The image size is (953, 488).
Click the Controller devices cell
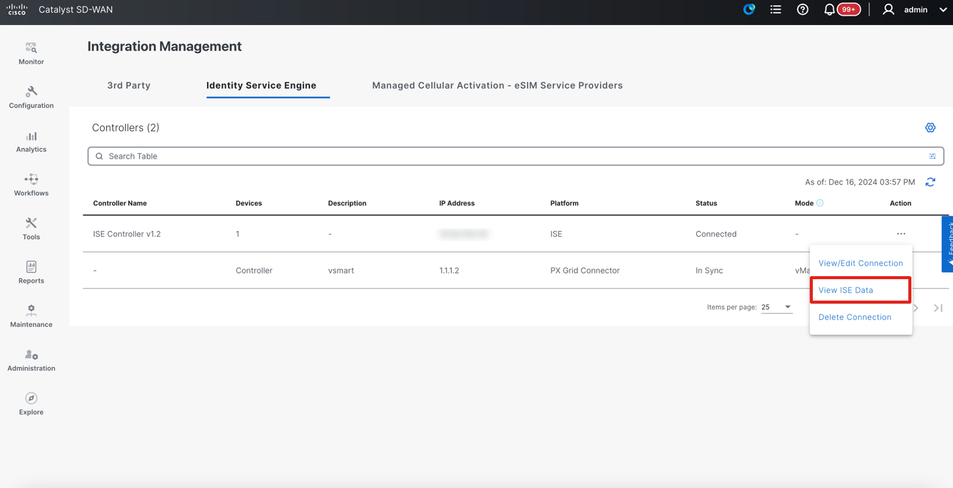click(x=254, y=270)
